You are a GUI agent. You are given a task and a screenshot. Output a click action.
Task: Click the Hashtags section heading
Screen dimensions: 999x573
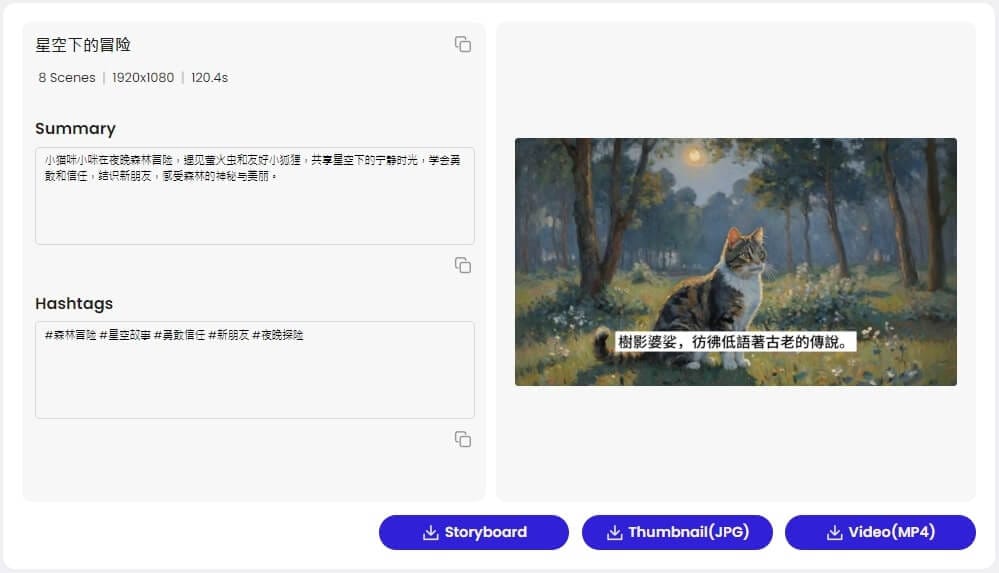[74, 303]
